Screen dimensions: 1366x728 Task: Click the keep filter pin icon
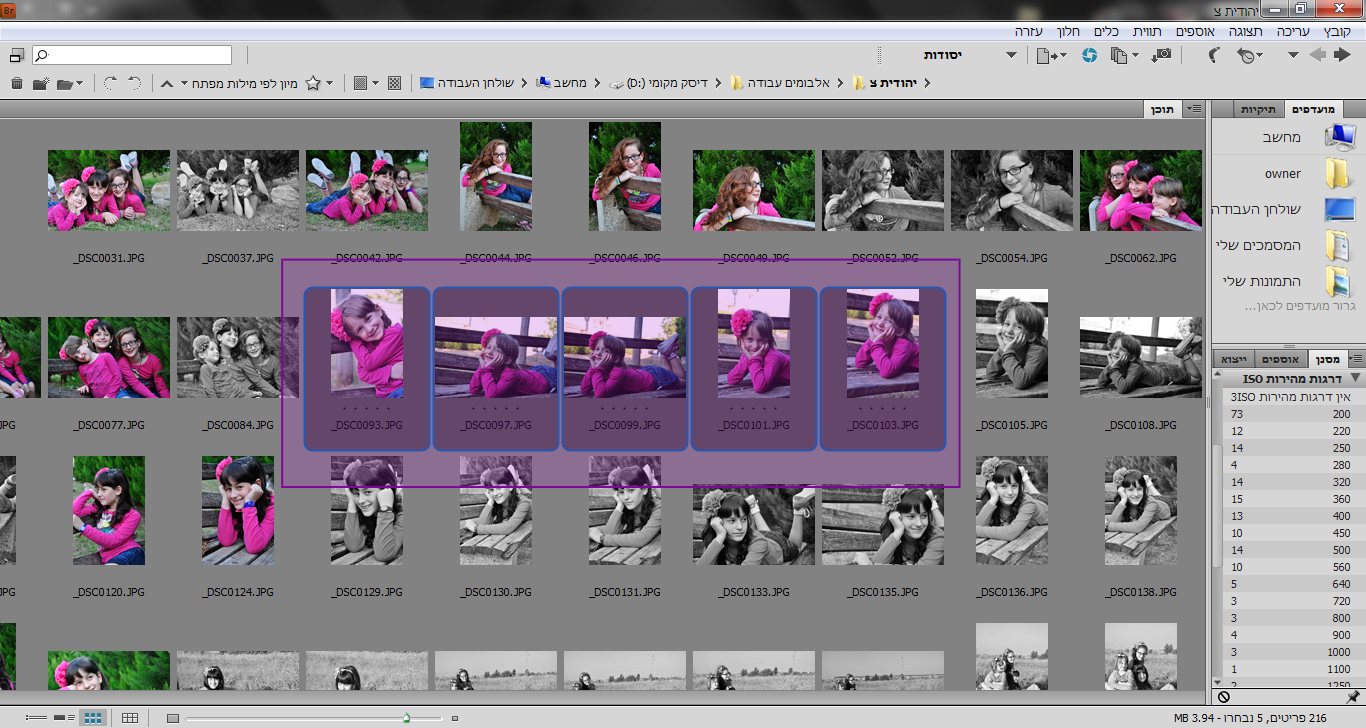click(1353, 696)
